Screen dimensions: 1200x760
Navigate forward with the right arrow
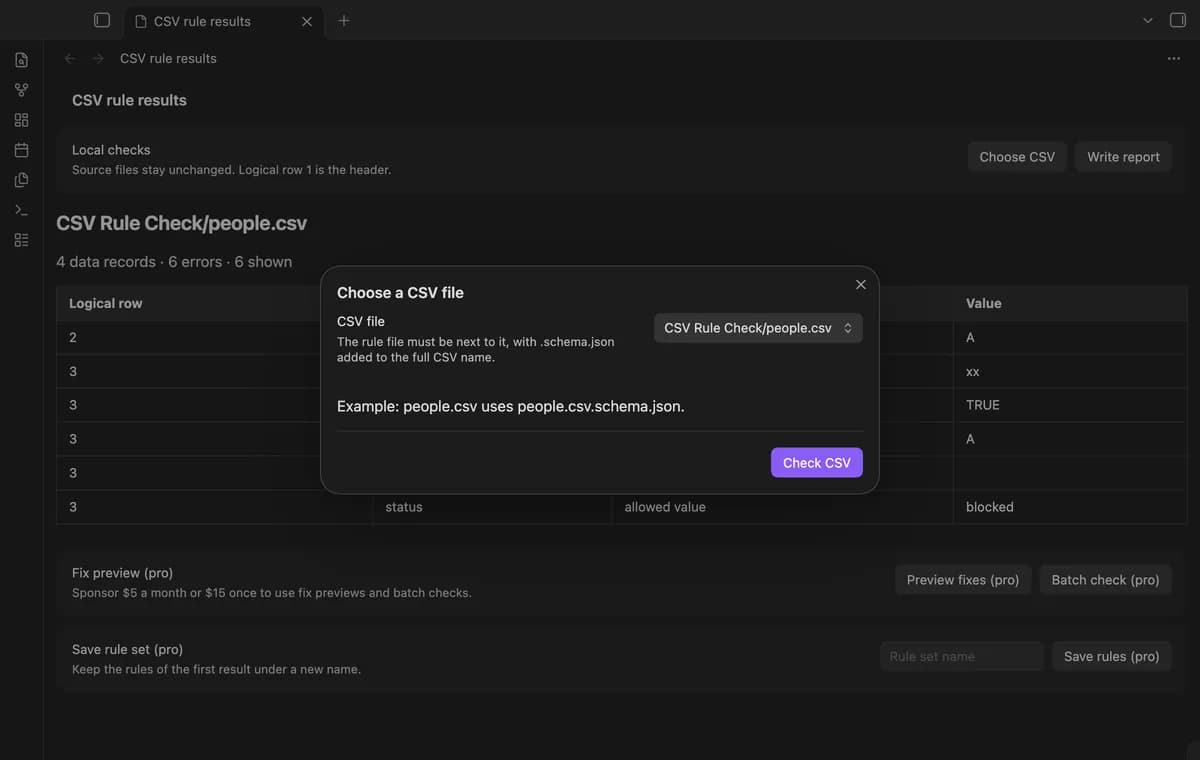point(98,58)
